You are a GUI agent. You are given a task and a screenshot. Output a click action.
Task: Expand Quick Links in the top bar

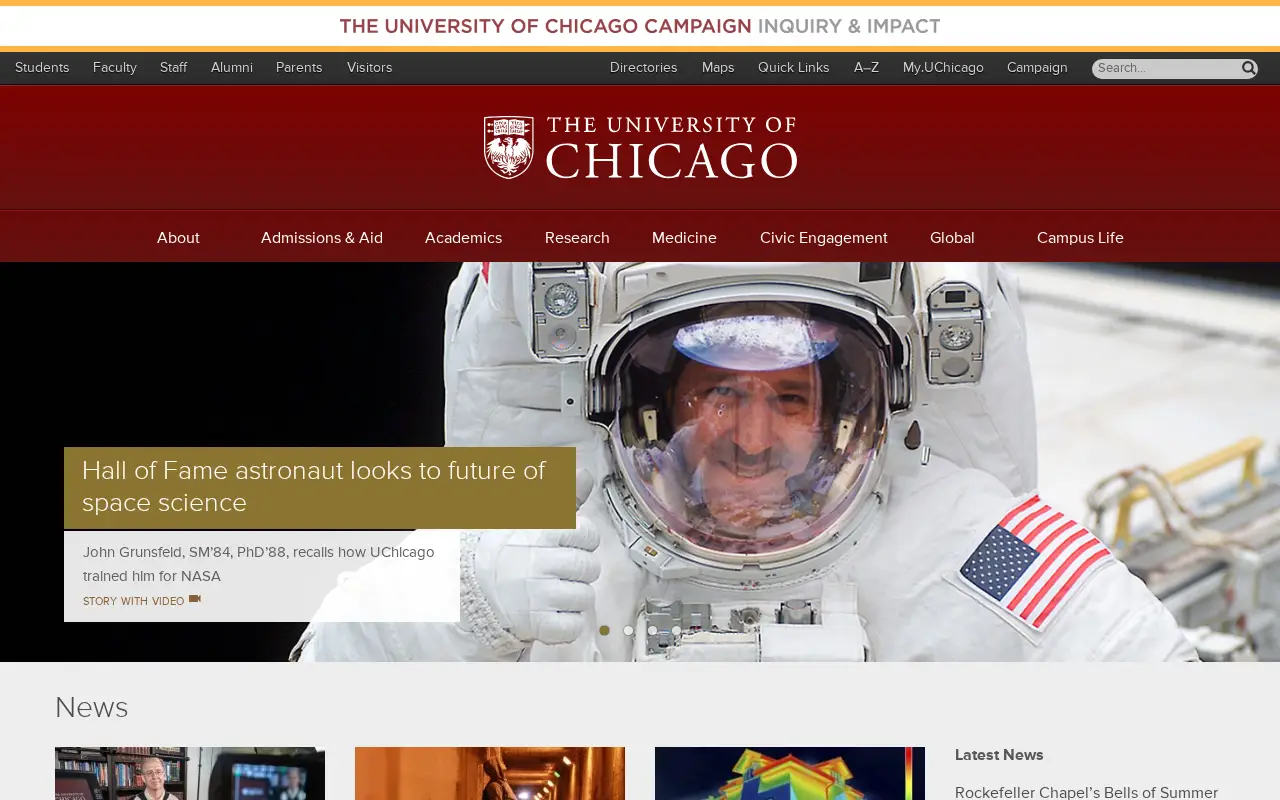[794, 67]
